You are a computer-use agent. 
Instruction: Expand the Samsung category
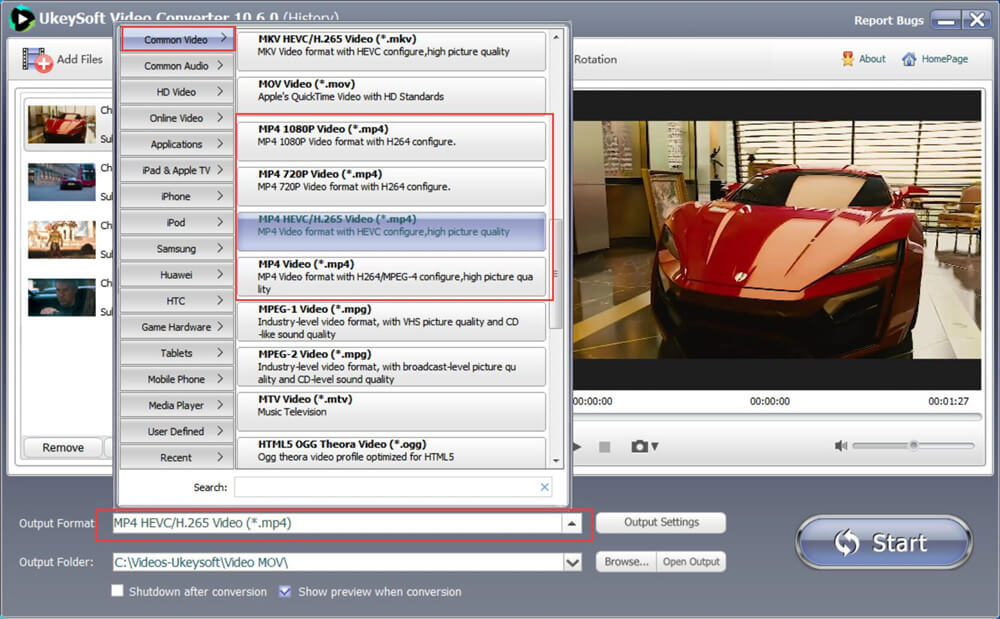click(x=177, y=249)
